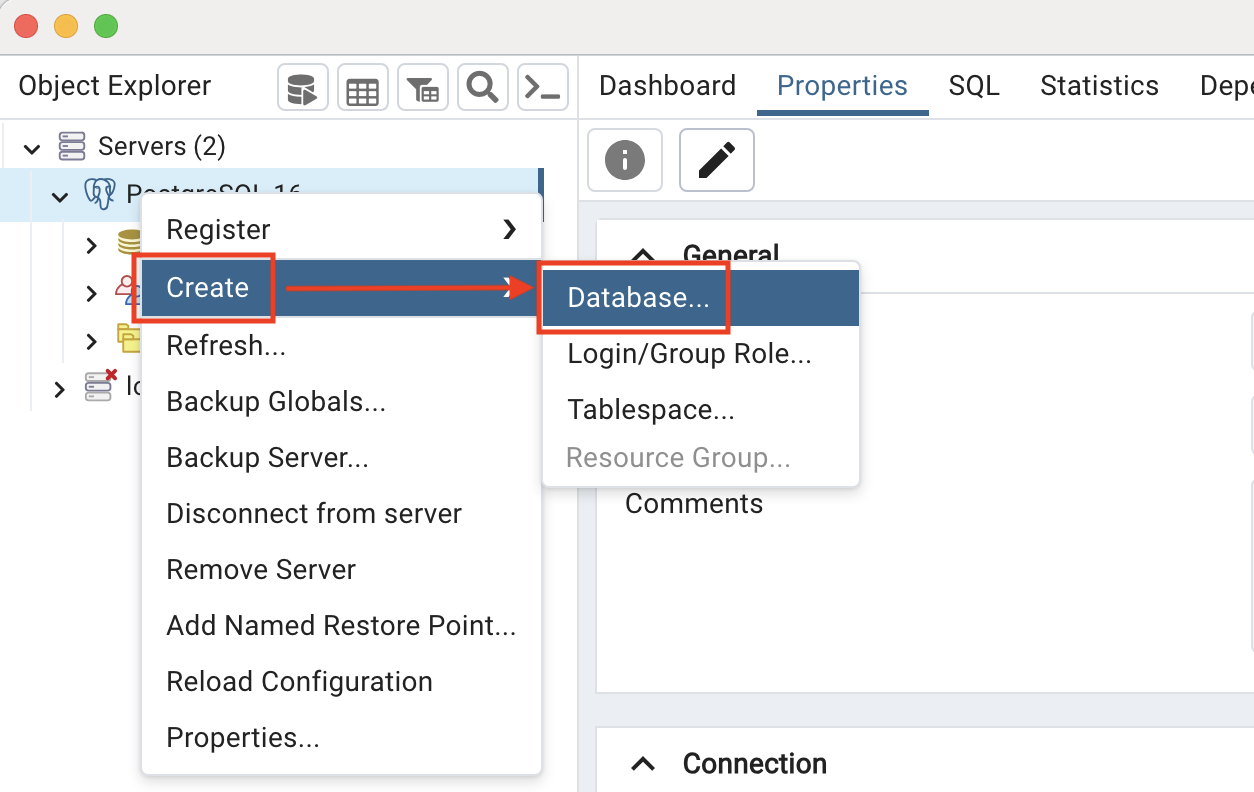This screenshot has height=792, width=1254.
Task: Click the info icon button in Properties
Action: click(625, 160)
